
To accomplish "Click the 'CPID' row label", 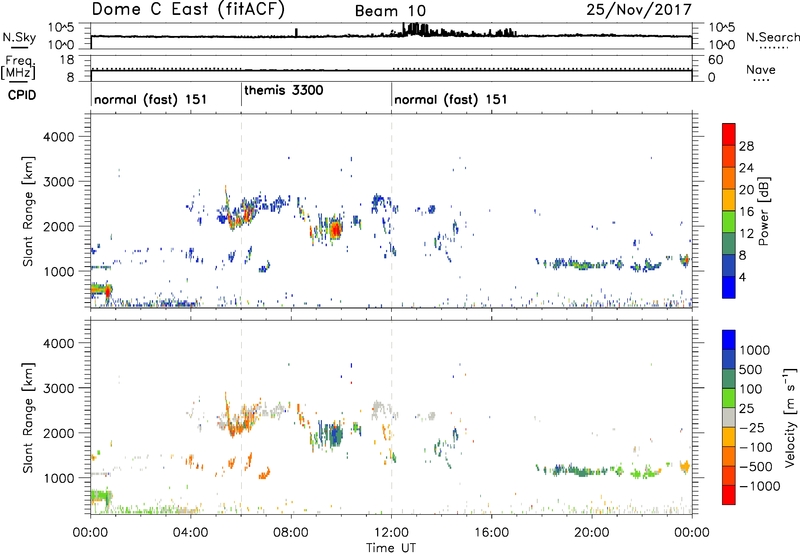I will pos(22,95).
